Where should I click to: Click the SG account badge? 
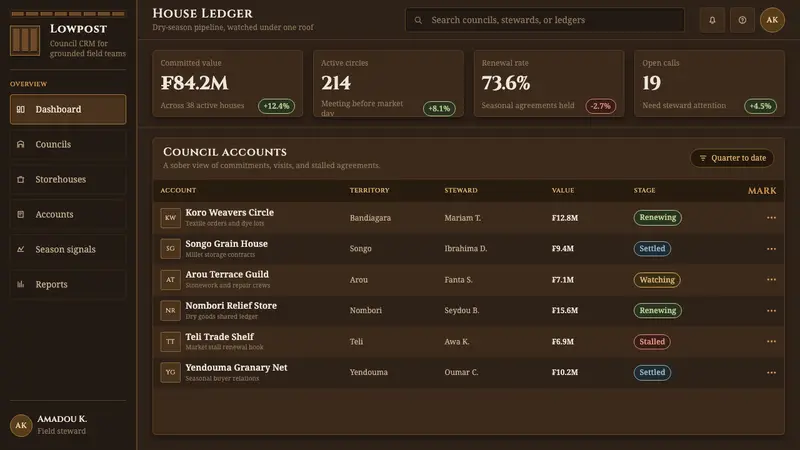click(x=170, y=248)
